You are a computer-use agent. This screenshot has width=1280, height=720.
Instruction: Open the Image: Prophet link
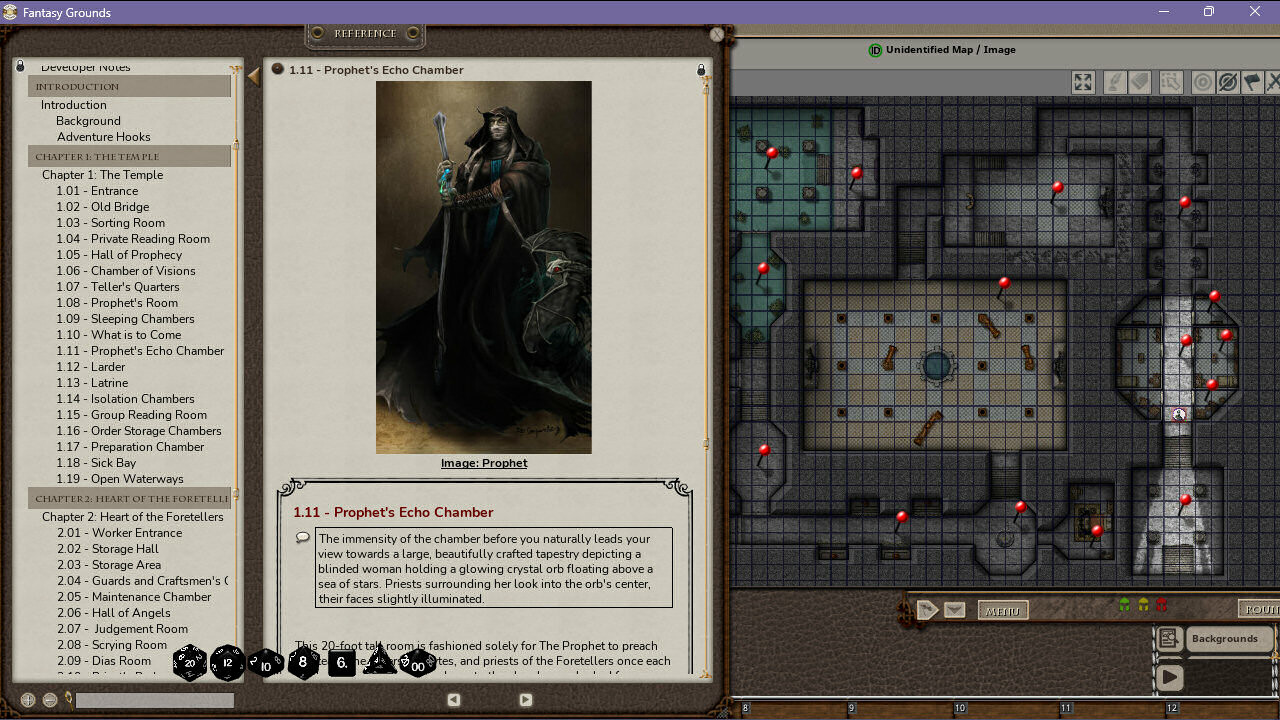click(484, 463)
